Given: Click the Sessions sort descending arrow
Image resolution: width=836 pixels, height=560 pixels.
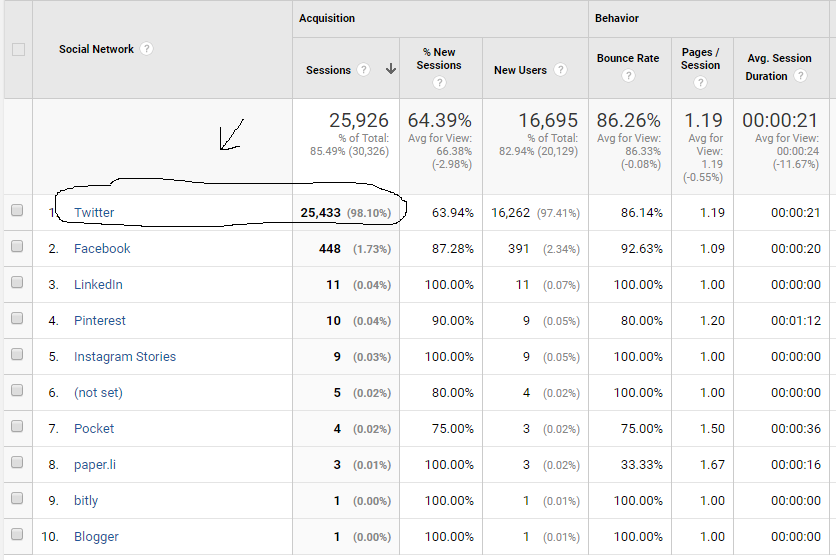Looking at the screenshot, I should 391,69.
